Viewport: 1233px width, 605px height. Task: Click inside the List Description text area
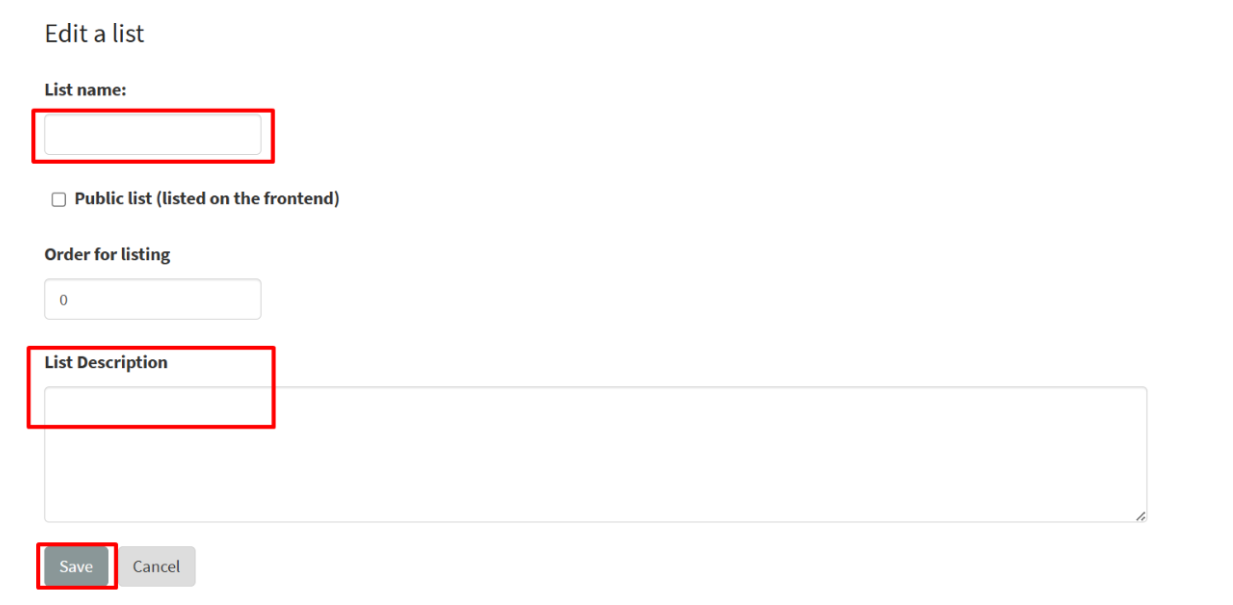(x=595, y=455)
